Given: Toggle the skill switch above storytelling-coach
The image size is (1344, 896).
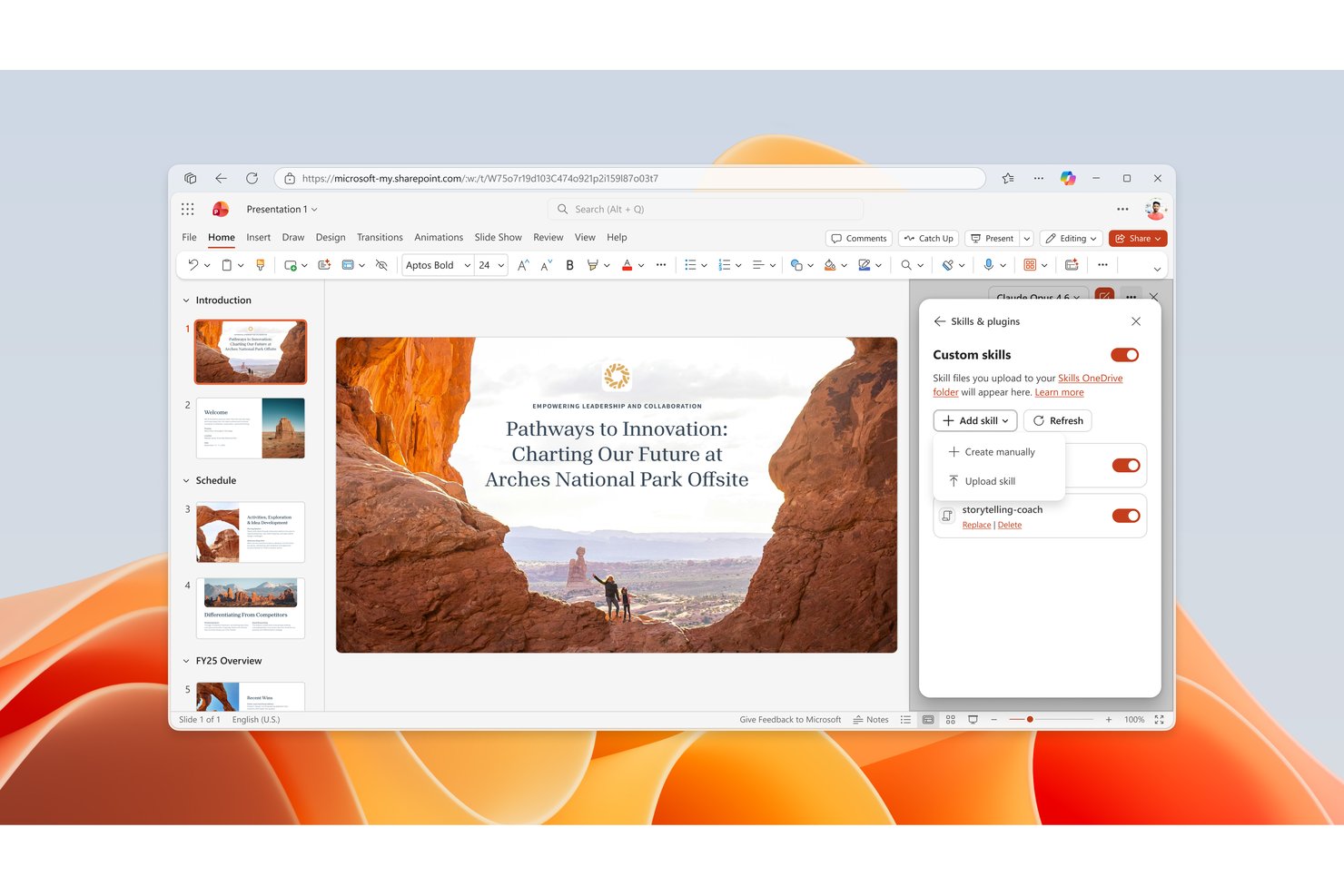Looking at the screenshot, I should click(1126, 466).
